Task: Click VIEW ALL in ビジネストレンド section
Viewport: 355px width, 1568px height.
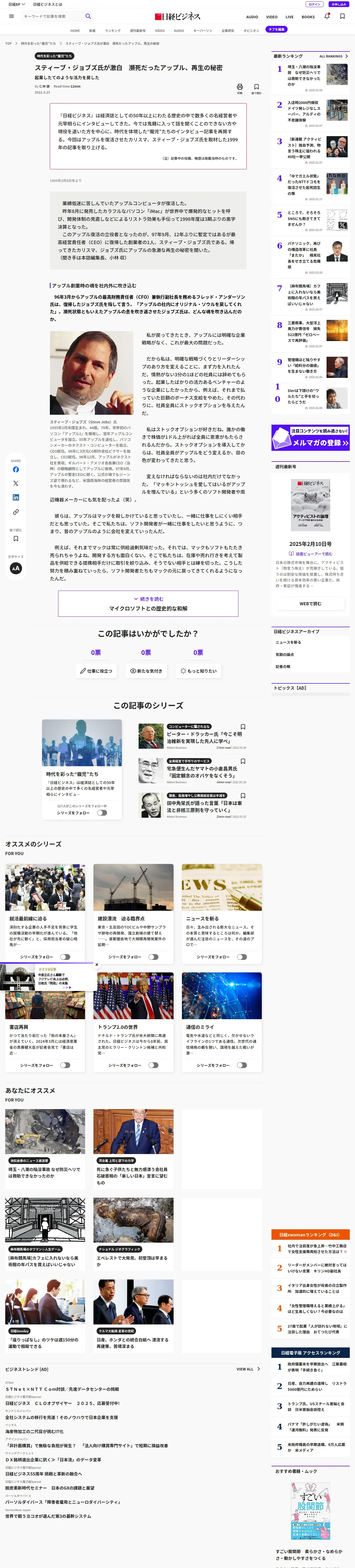Action: pos(248,1369)
